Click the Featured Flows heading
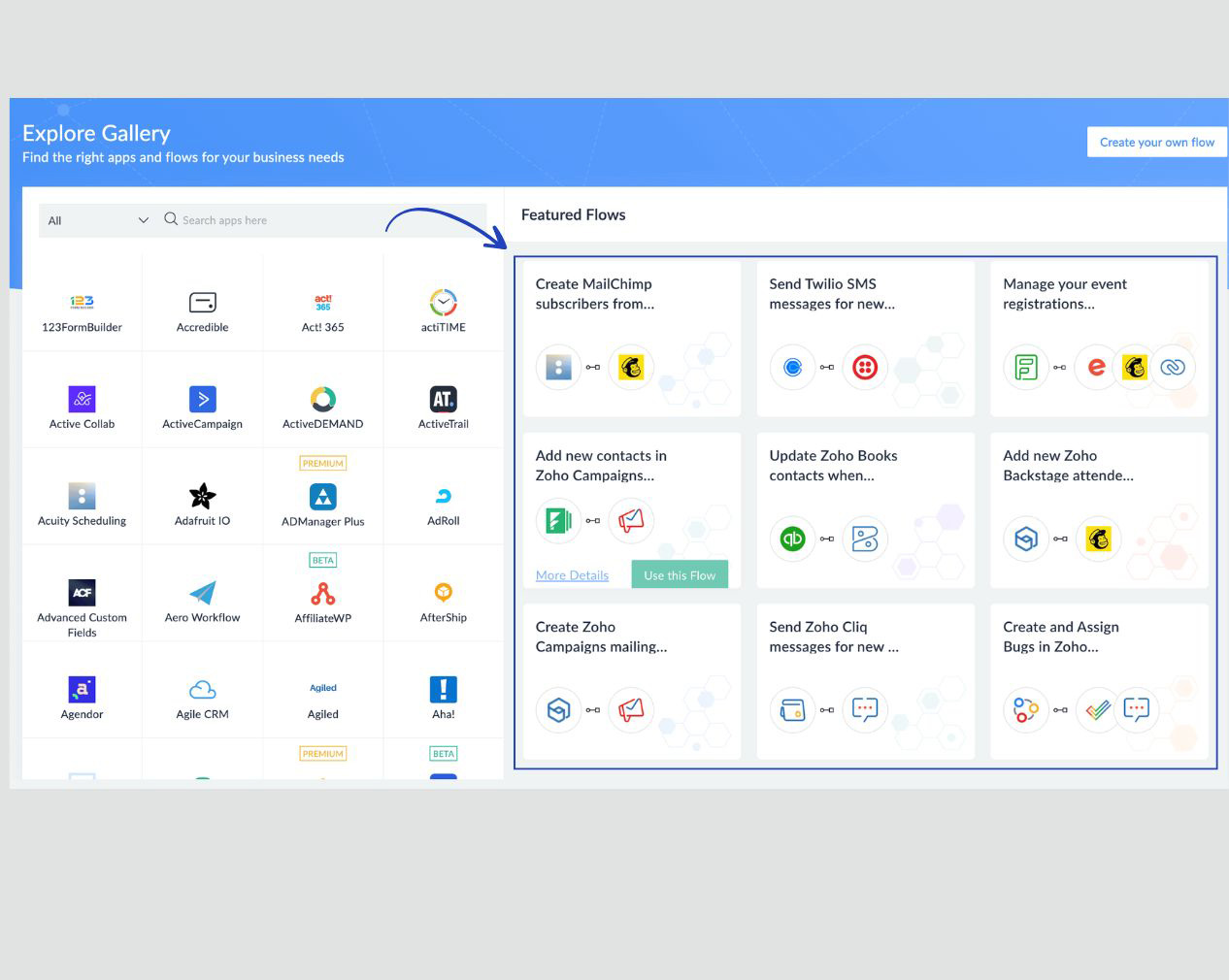 click(x=573, y=214)
